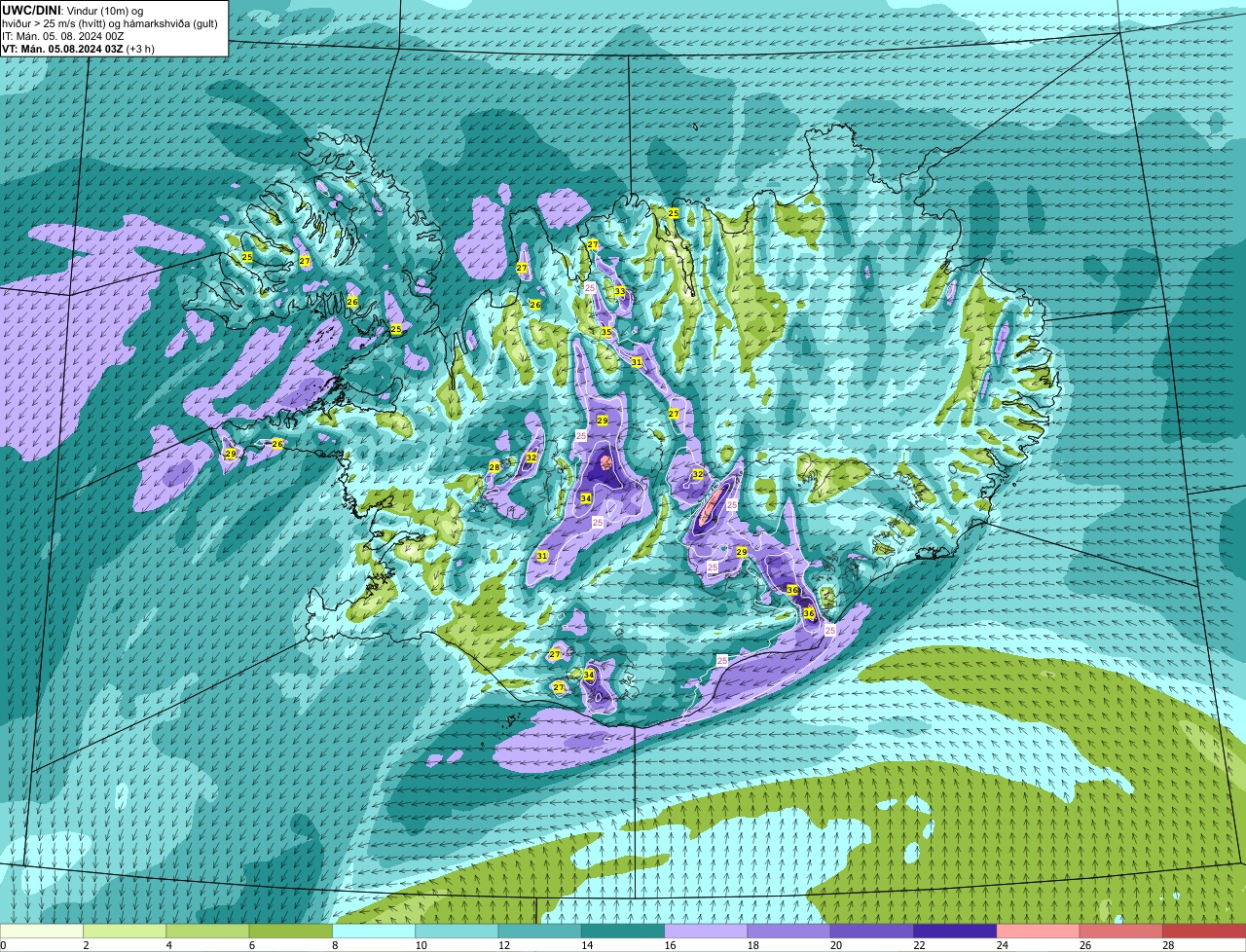Click the yellow gust marker labeled 28
The image size is (1246, 952).
click(495, 468)
